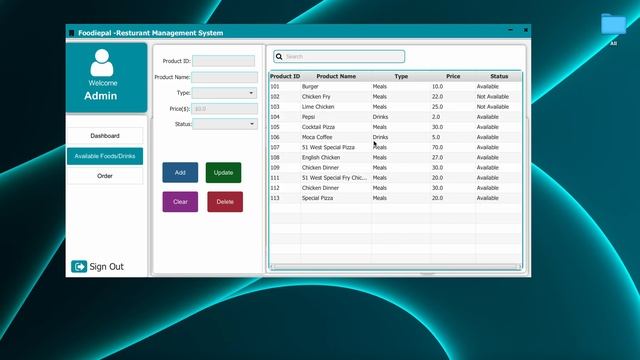
Task: Select the 51 West Special Pizza row
Action: point(396,147)
